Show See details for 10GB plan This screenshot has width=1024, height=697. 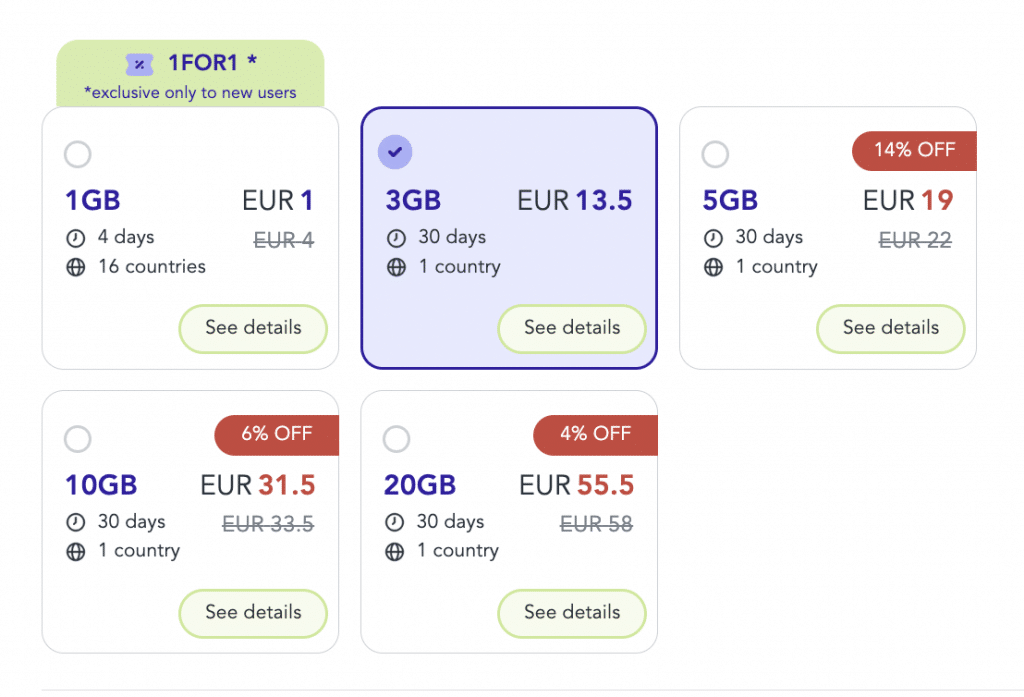pyautogui.click(x=253, y=612)
